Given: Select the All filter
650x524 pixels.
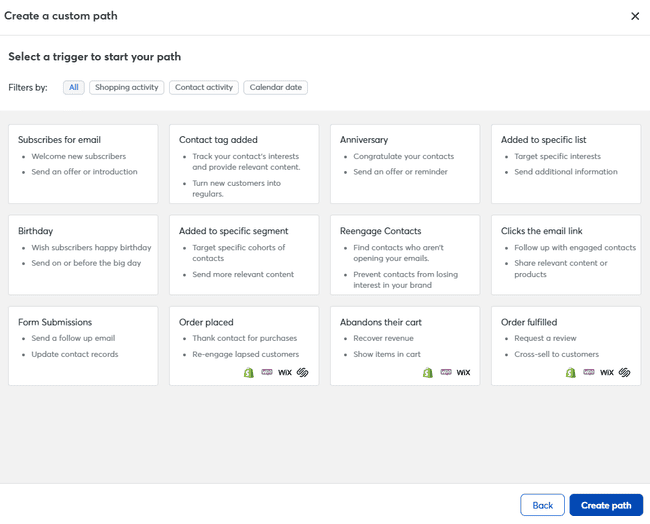Looking at the screenshot, I should [73, 88].
